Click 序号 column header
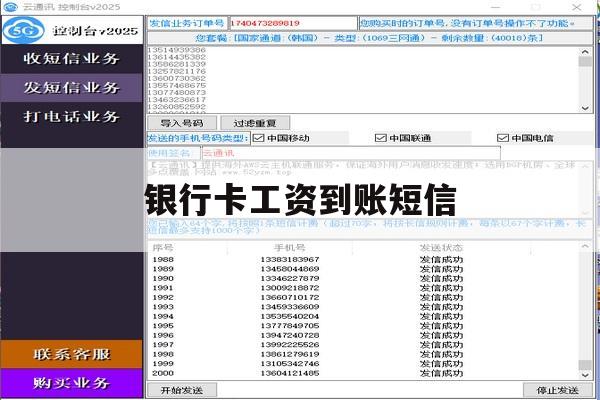This screenshot has height=400, width=600. [163, 248]
